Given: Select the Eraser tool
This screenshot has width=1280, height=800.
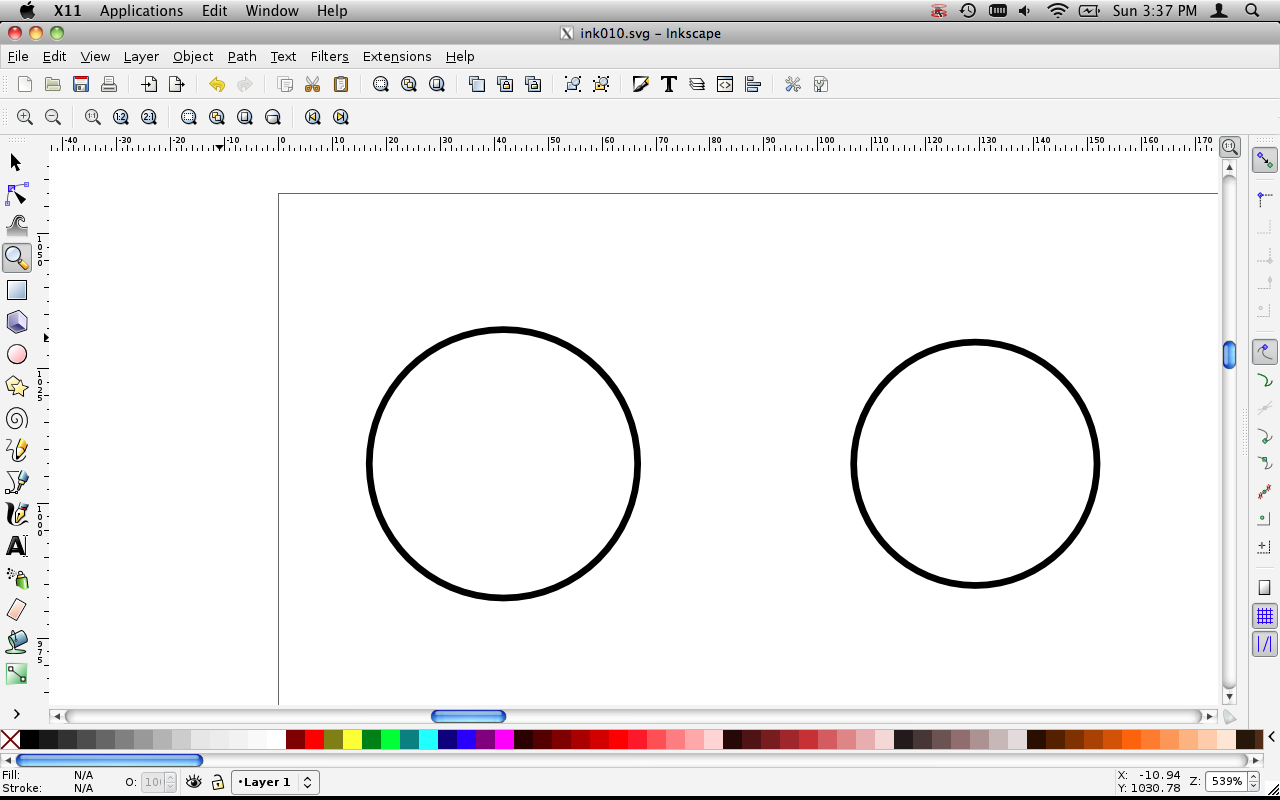Looking at the screenshot, I should click(x=16, y=610).
